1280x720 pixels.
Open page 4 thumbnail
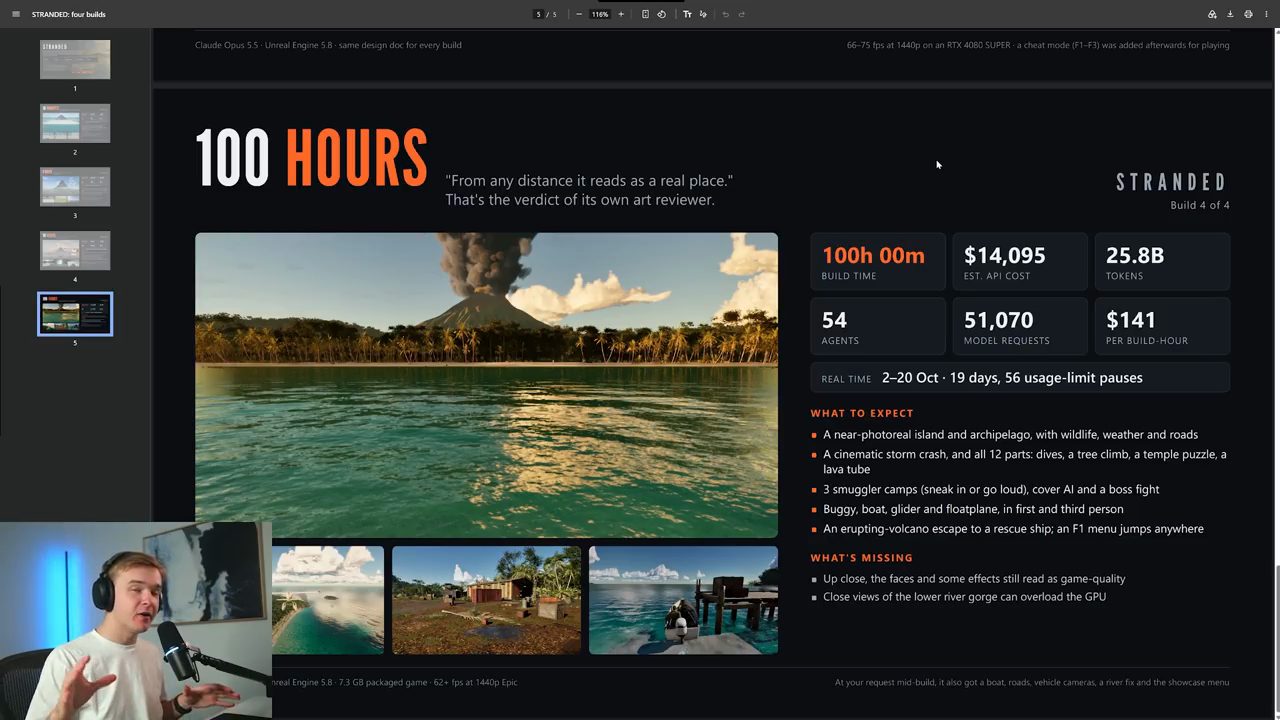click(x=75, y=250)
